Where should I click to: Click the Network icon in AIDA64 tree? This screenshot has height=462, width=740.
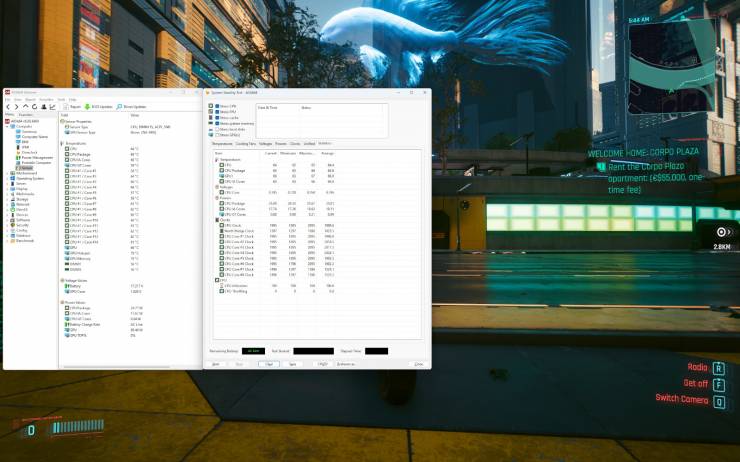(13, 204)
